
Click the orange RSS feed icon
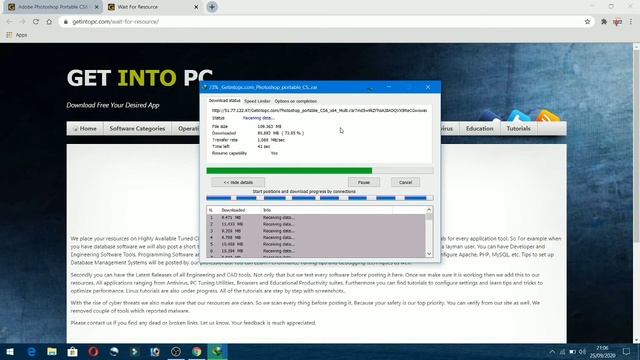[x=548, y=116]
